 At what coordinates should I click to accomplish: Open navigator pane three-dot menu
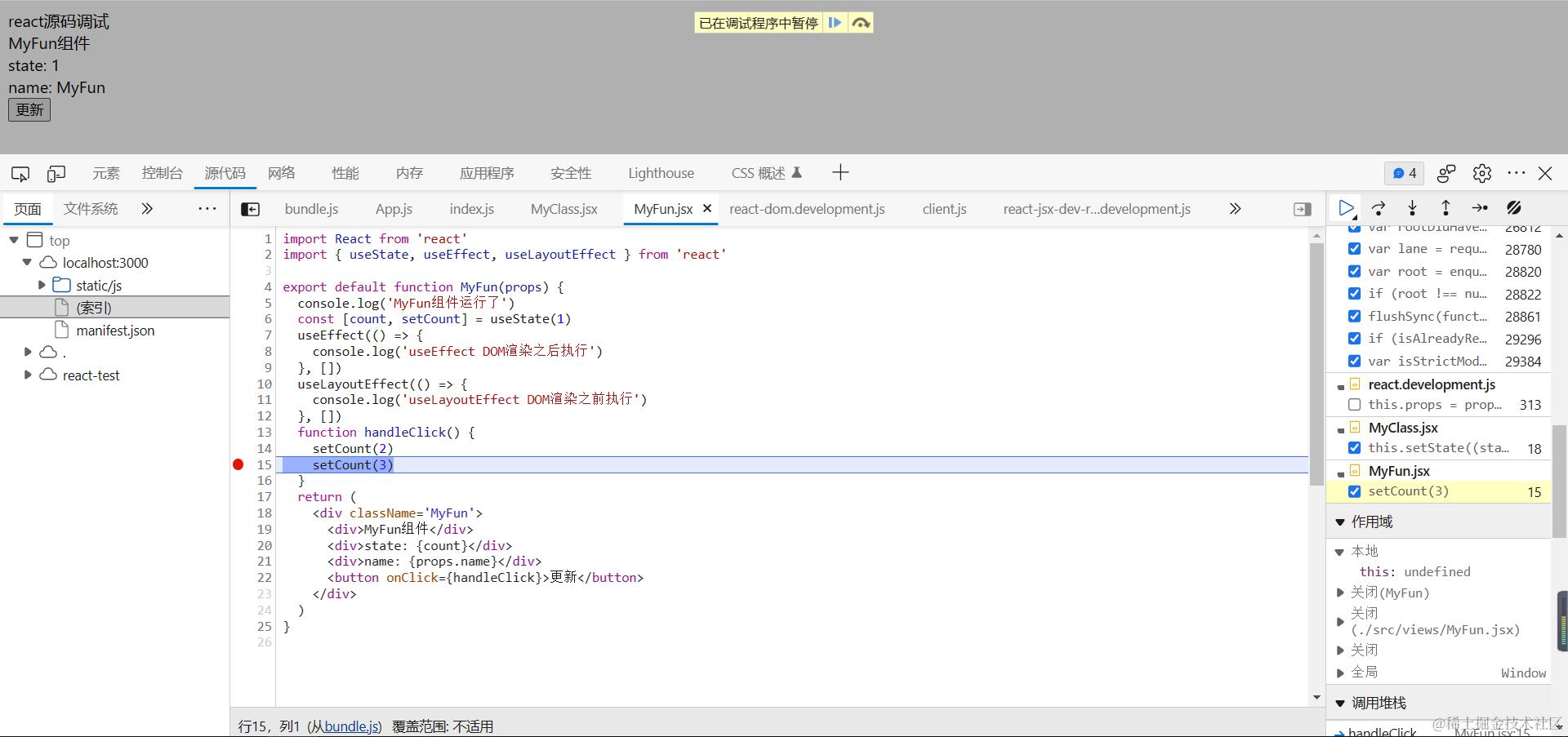[x=207, y=209]
